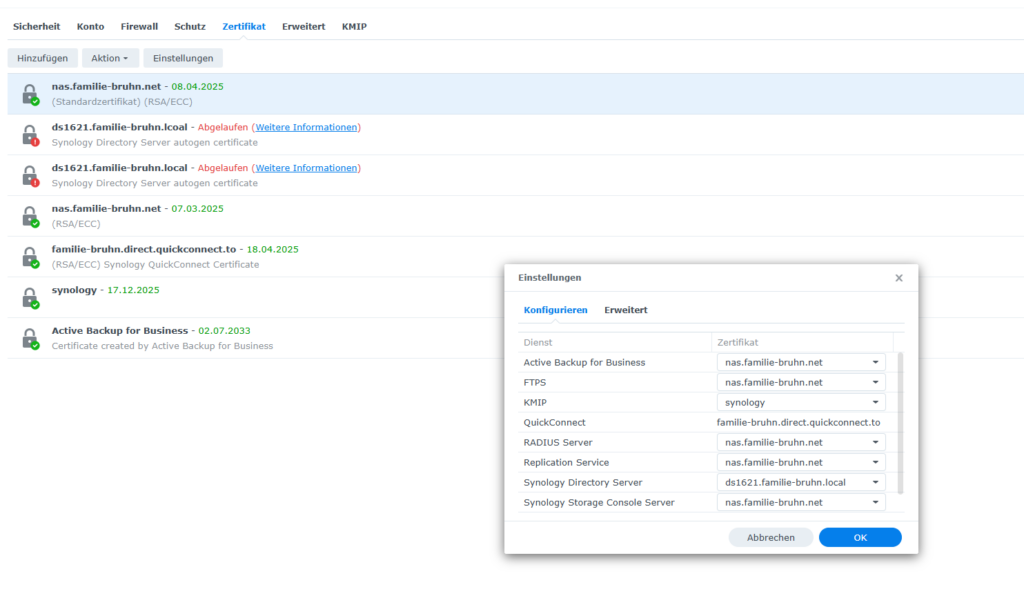The height and width of the screenshot is (598, 1024).
Task: Click expired lock icon for ds1621.familie-bruhn.lcoal
Action: tap(30, 135)
